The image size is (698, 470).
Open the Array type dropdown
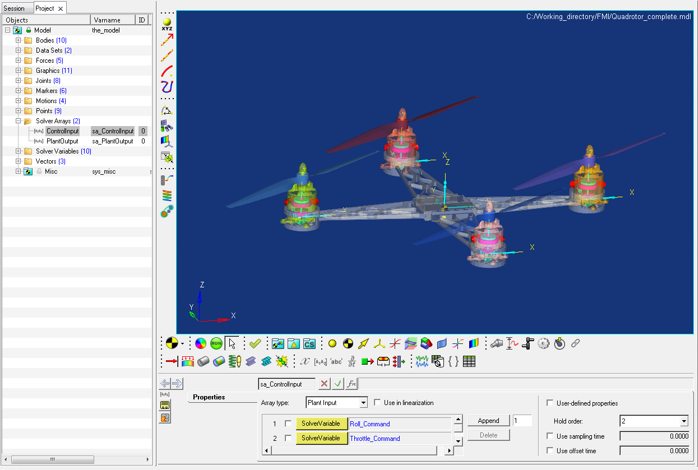[x=336, y=403]
